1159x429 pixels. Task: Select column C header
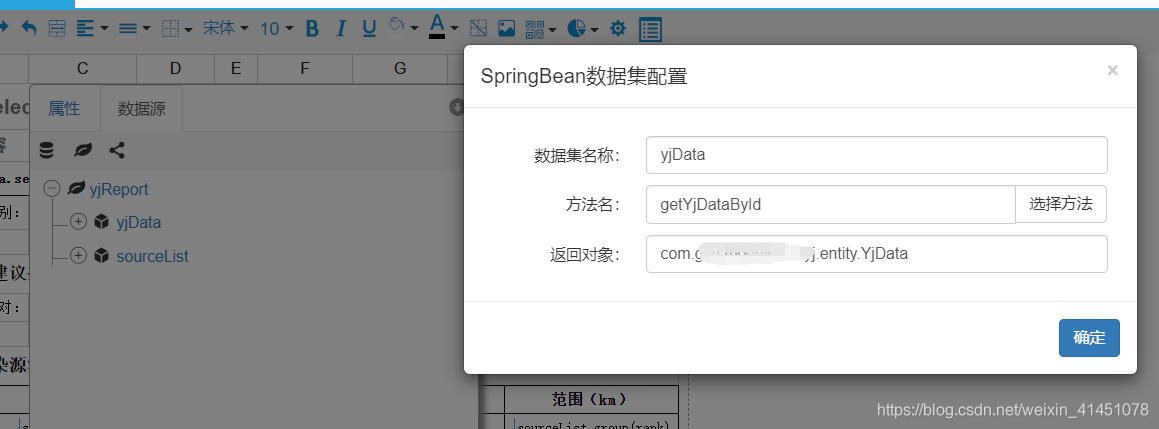pyautogui.click(x=83, y=69)
